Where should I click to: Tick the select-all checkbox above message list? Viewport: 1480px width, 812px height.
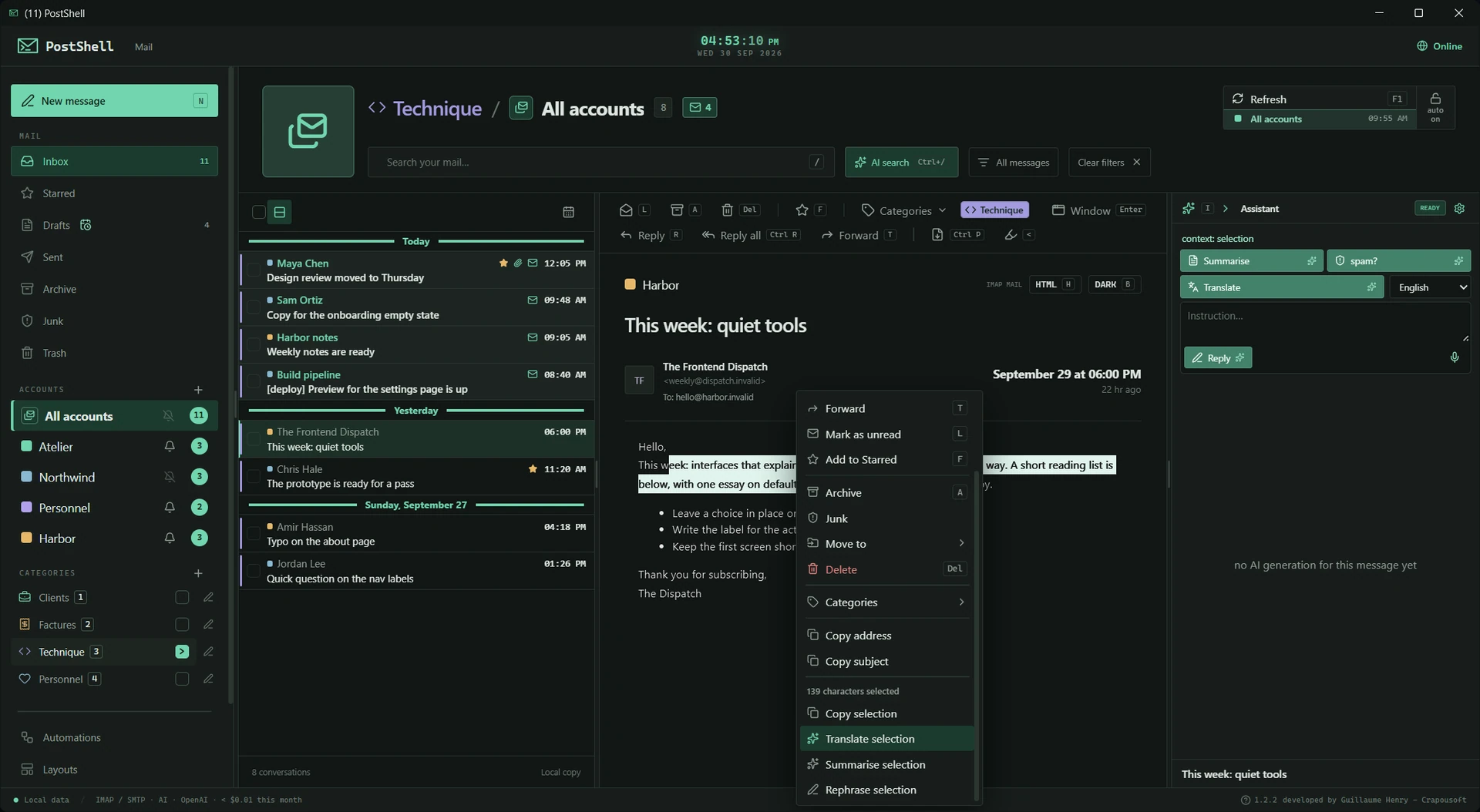259,213
